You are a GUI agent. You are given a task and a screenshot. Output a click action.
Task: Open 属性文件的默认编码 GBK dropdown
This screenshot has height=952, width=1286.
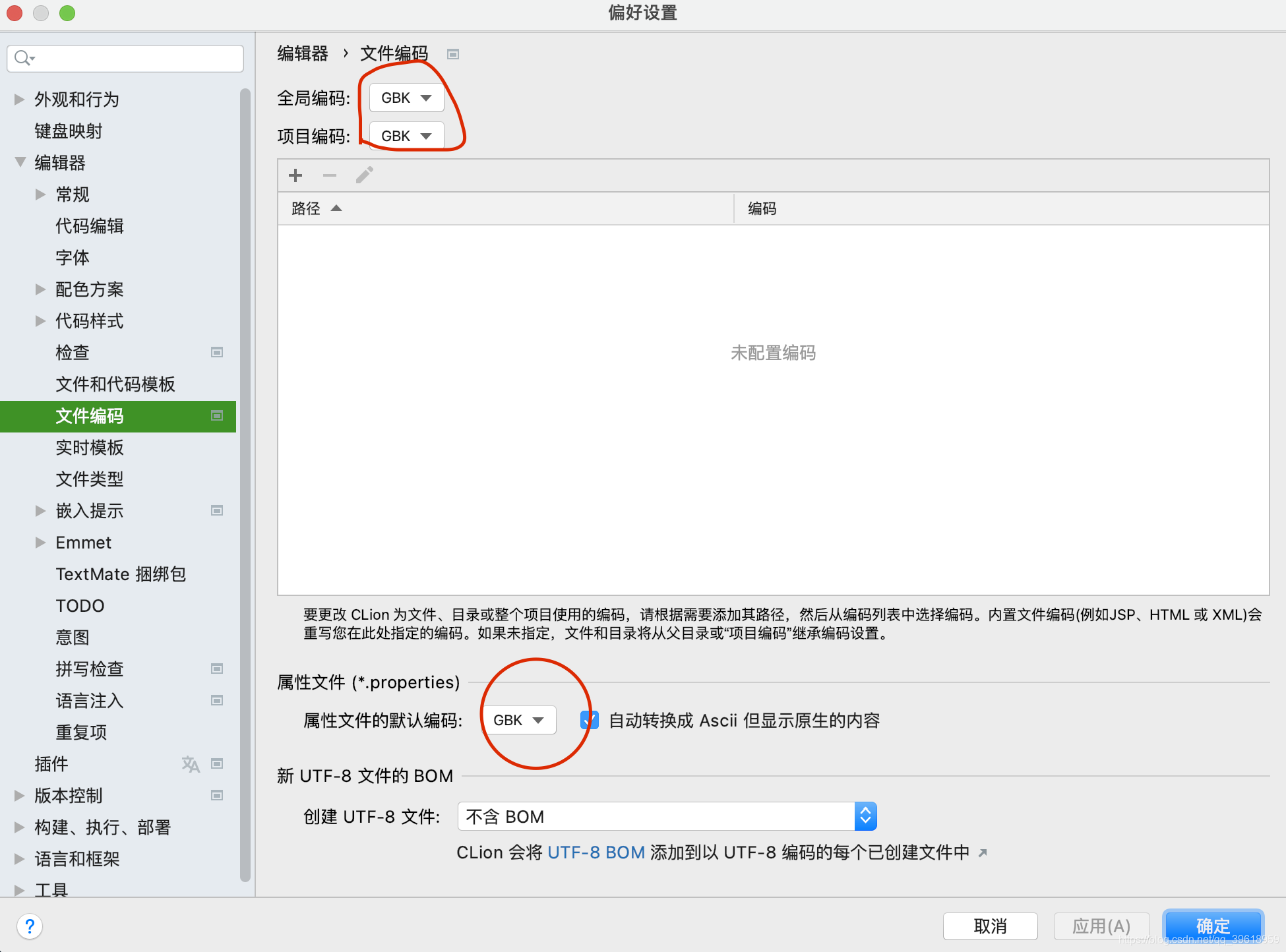[518, 720]
